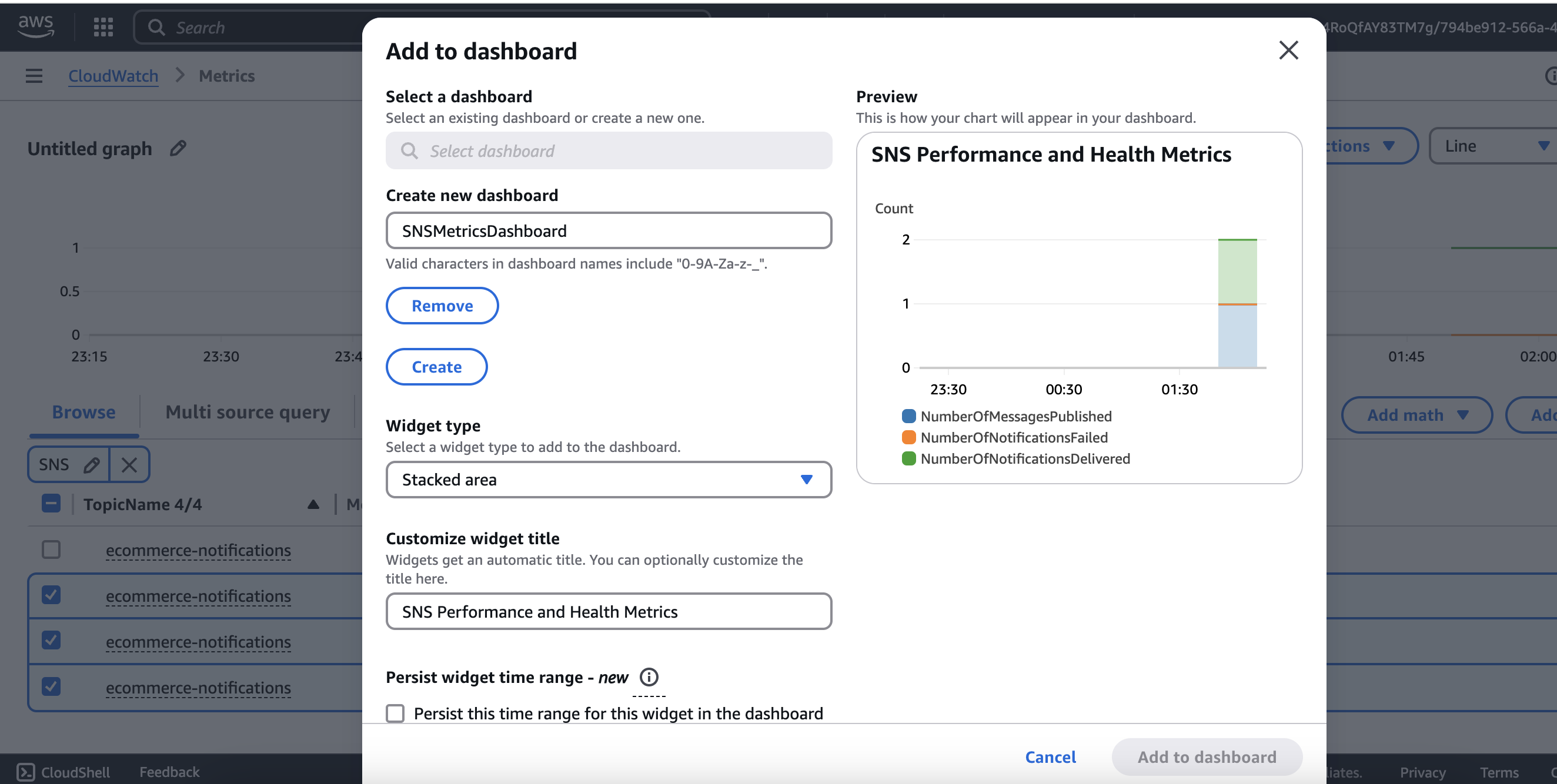Click NumberOfNotificationsDelivered green legend swatch
1557x784 pixels.
tap(908, 458)
